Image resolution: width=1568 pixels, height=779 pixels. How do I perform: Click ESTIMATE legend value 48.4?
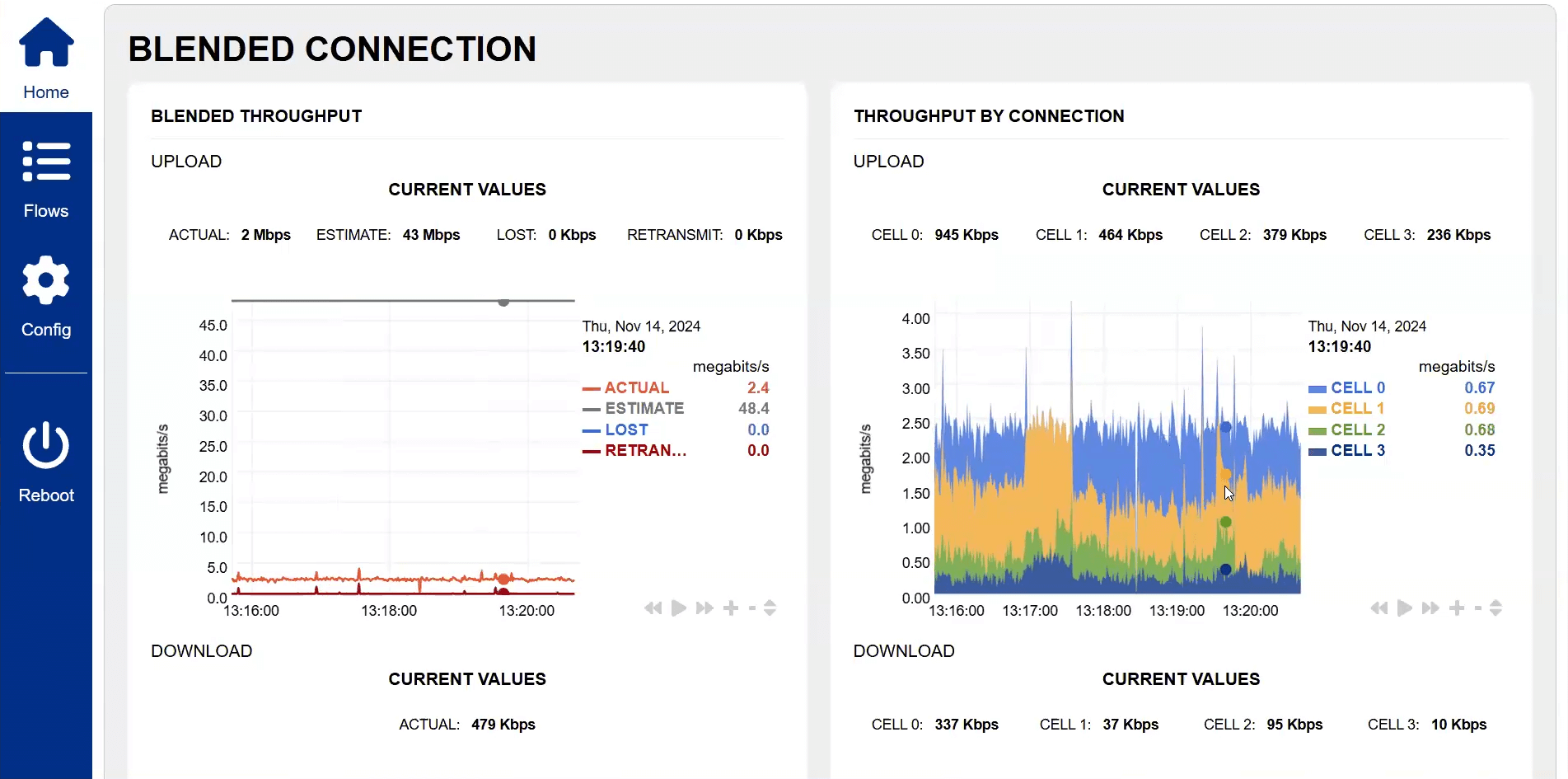tap(754, 408)
